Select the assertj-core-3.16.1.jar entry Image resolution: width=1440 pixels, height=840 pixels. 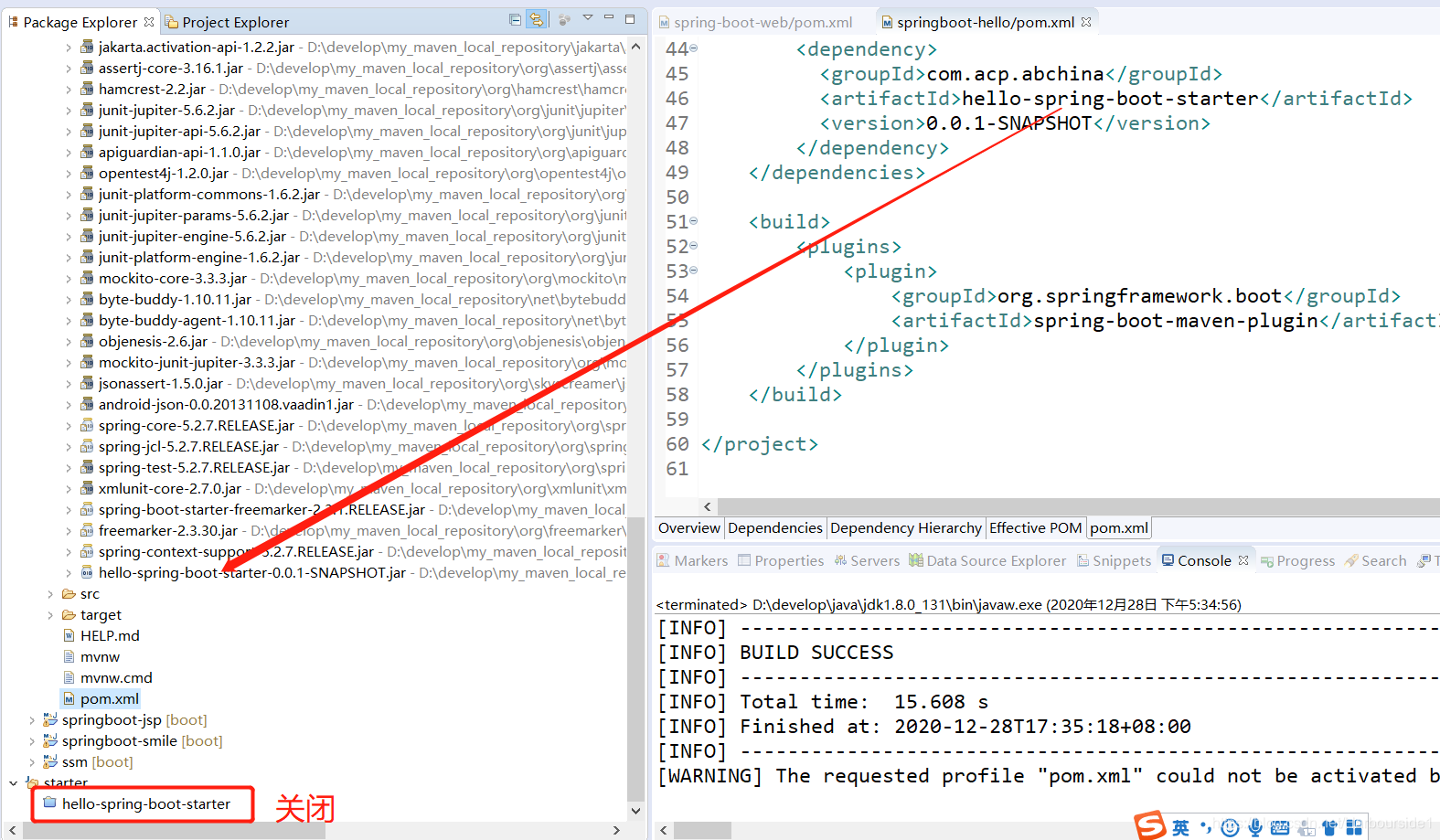point(171,69)
